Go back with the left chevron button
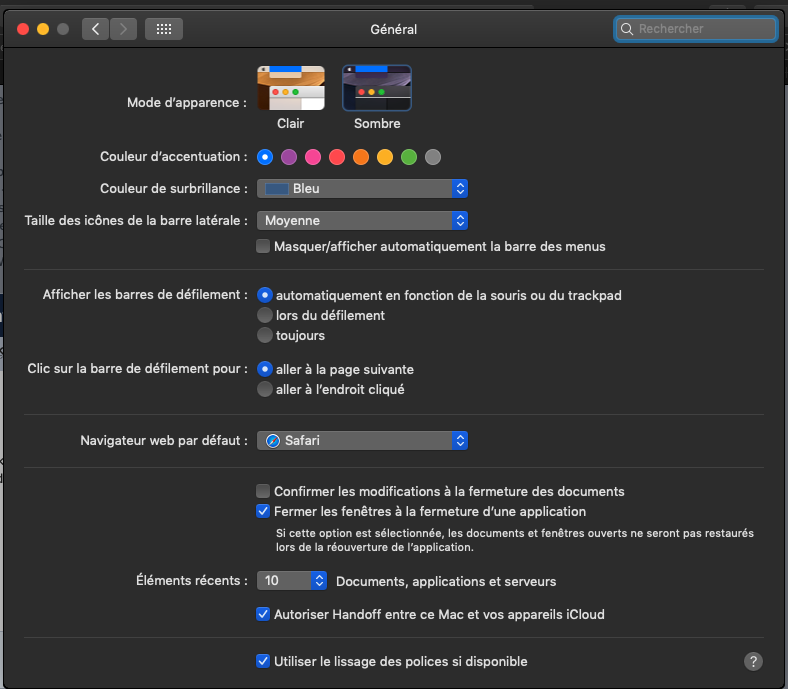 tap(95, 29)
